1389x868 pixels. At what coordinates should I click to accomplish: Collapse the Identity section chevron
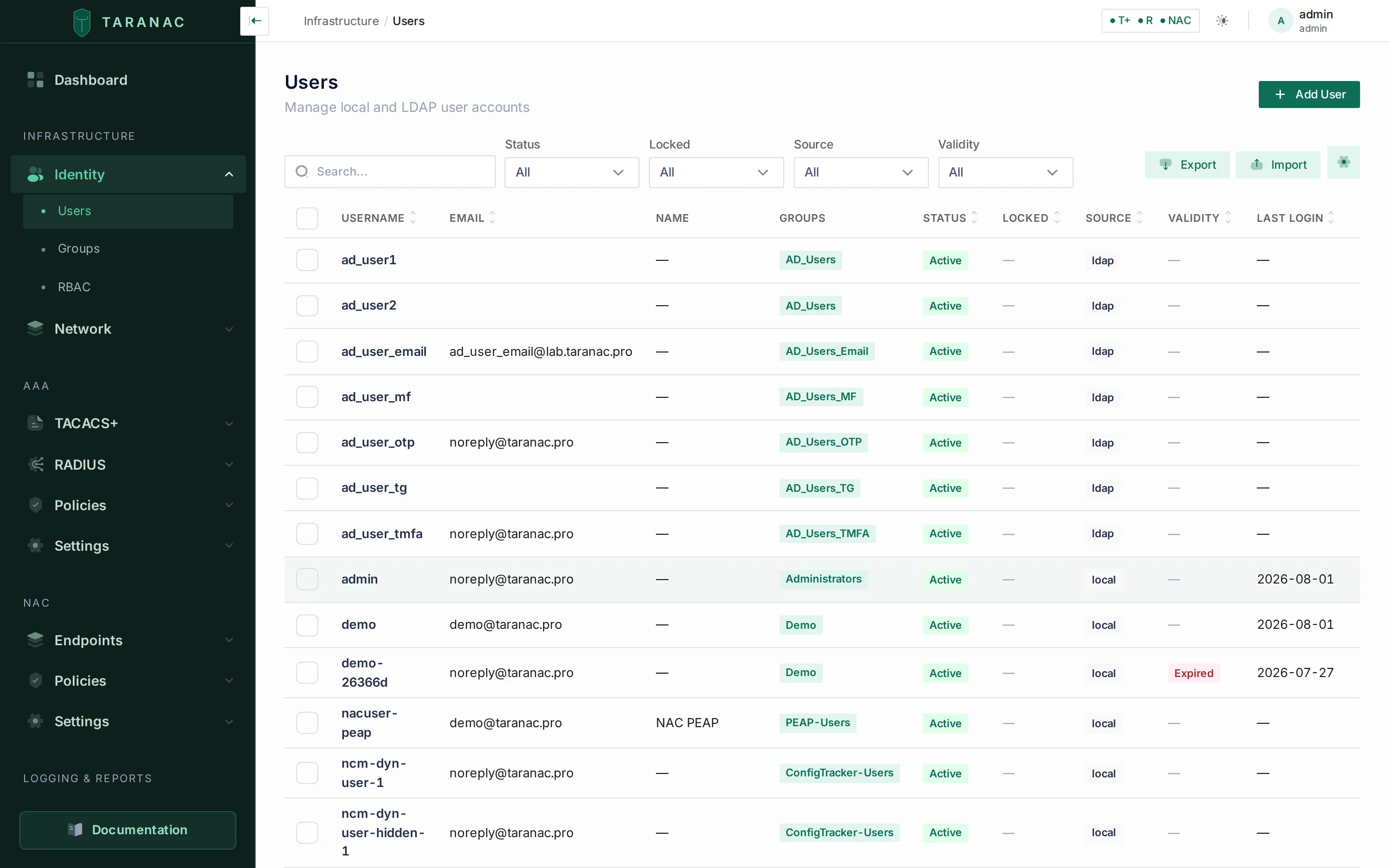pos(229,175)
